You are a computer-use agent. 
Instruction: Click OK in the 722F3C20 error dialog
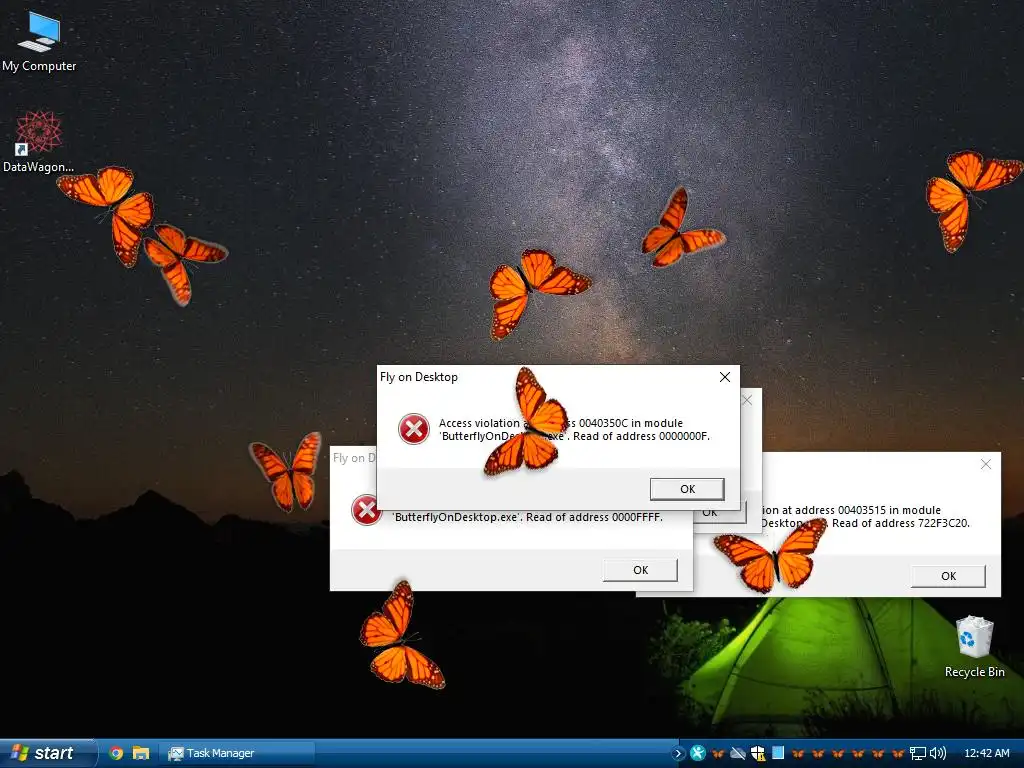click(x=948, y=576)
